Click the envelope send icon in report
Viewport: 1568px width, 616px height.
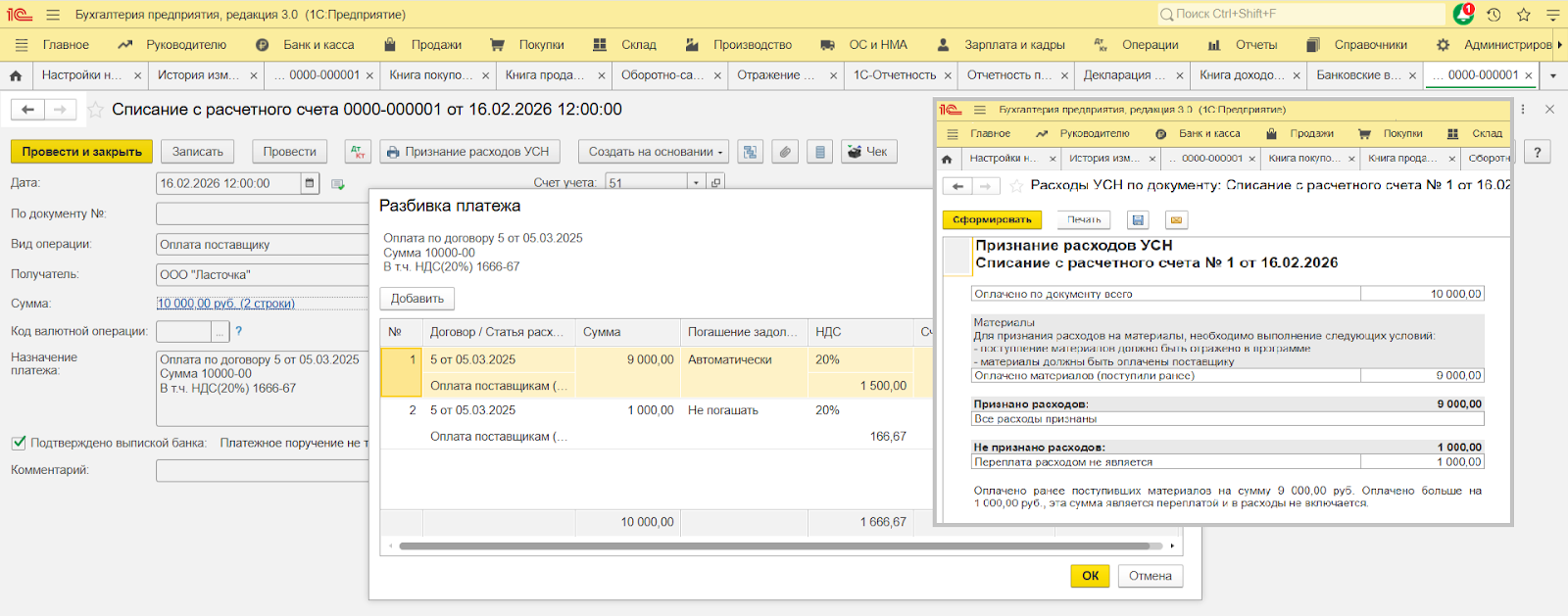(x=1177, y=220)
